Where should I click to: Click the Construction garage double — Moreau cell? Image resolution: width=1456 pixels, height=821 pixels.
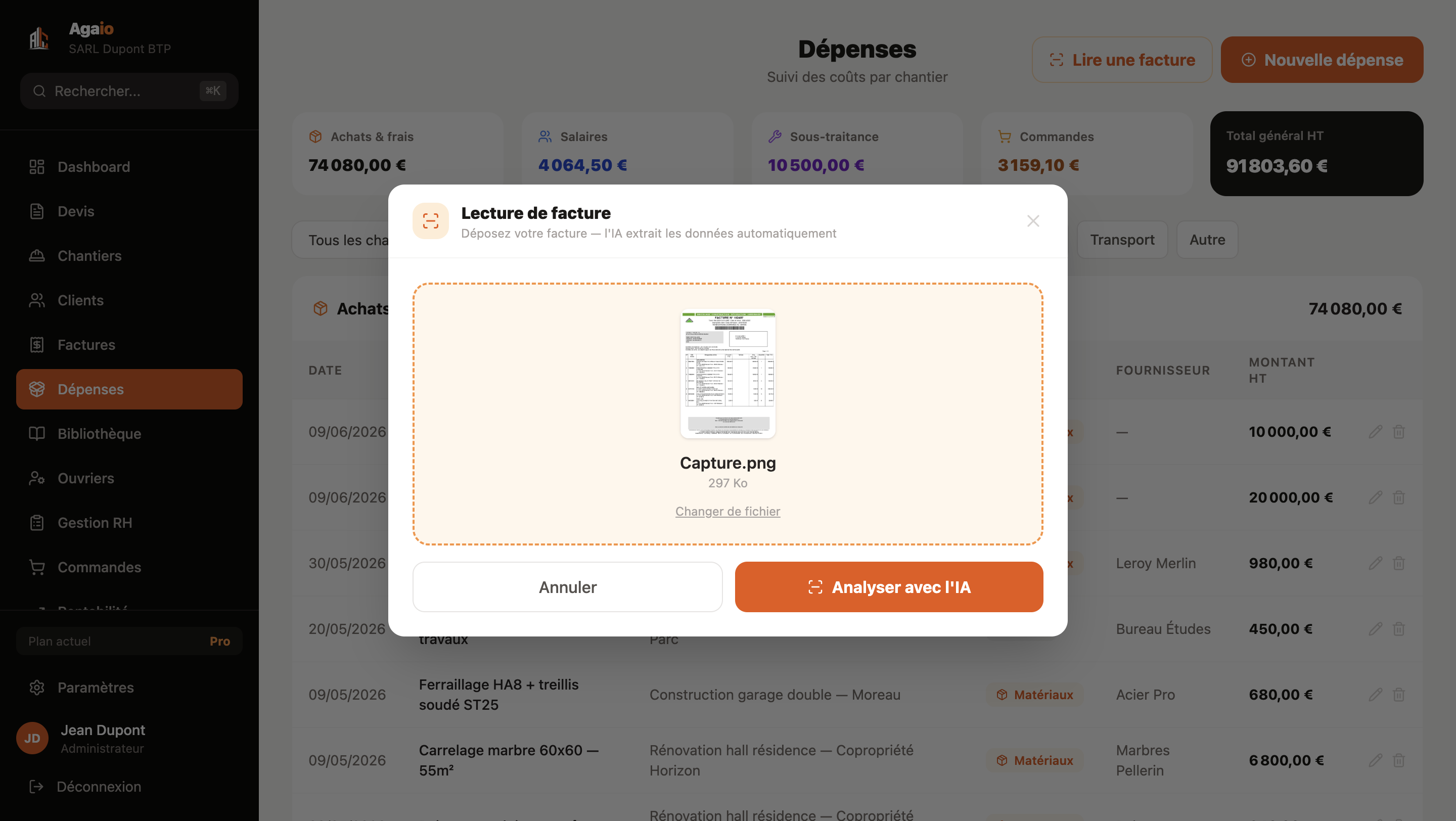(x=775, y=695)
